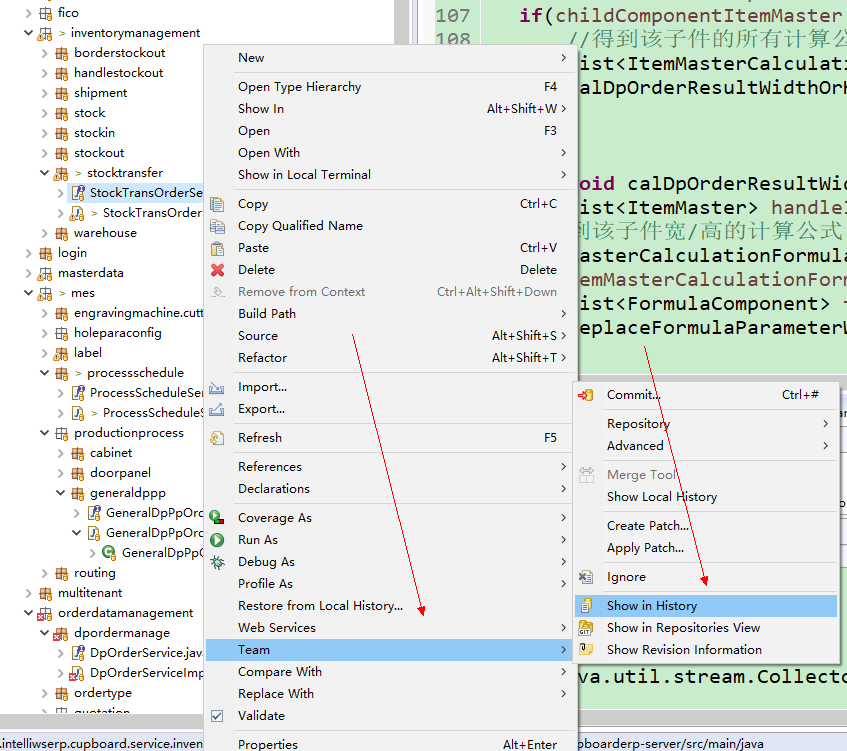
Task: Click the Copy icon in context menu
Action: tap(217, 204)
